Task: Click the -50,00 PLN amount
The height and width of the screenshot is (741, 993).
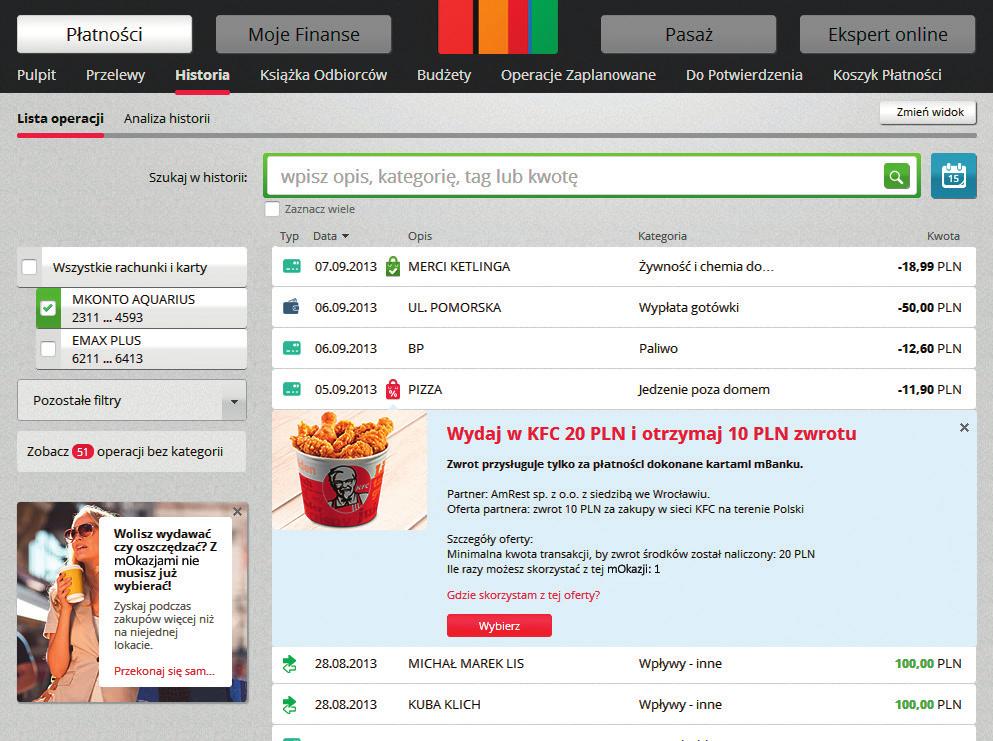Action: point(929,308)
